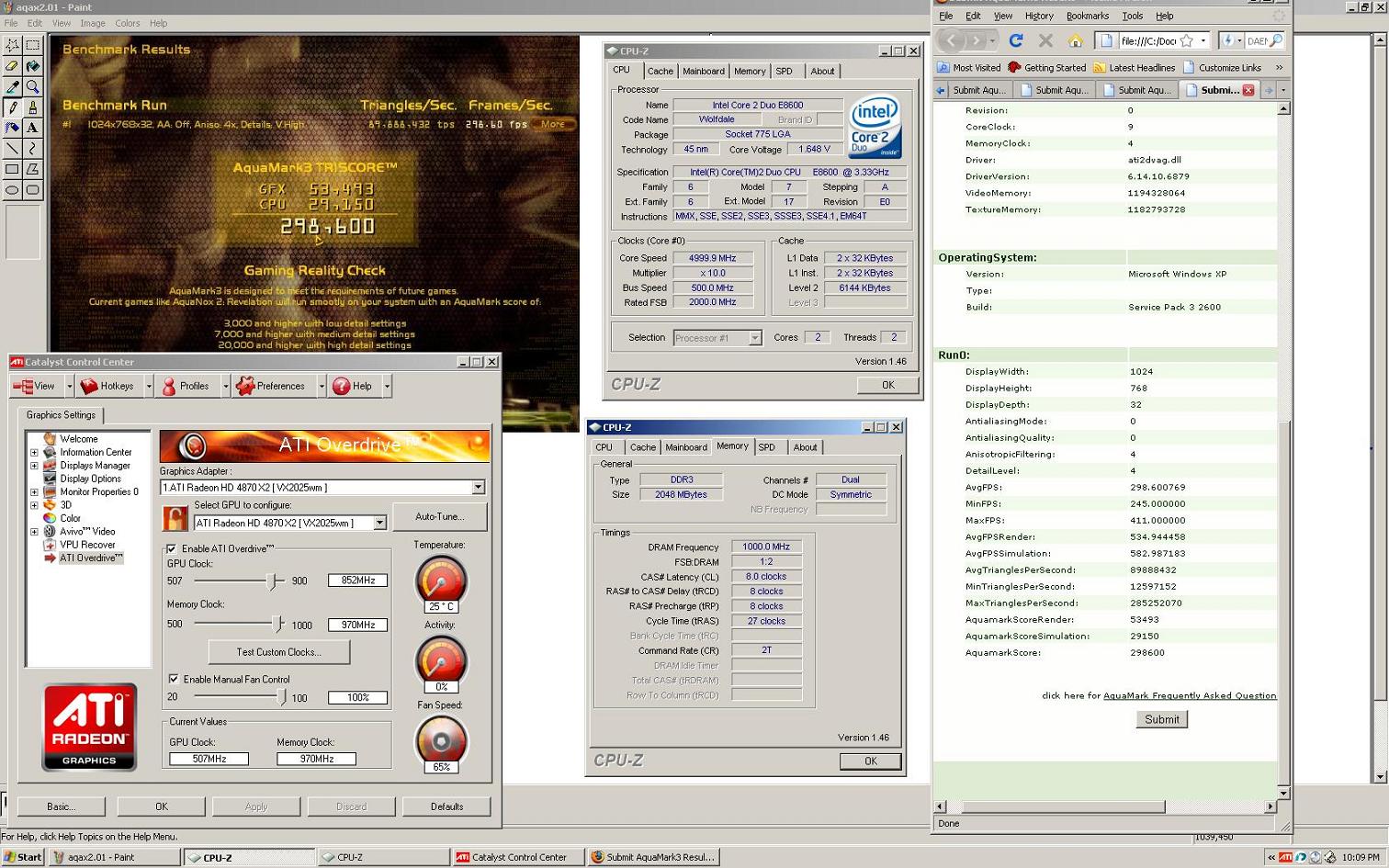The width and height of the screenshot is (1389, 868).
Task: Toggle Enable ATI Overdrive checkbox
Action: 172,549
